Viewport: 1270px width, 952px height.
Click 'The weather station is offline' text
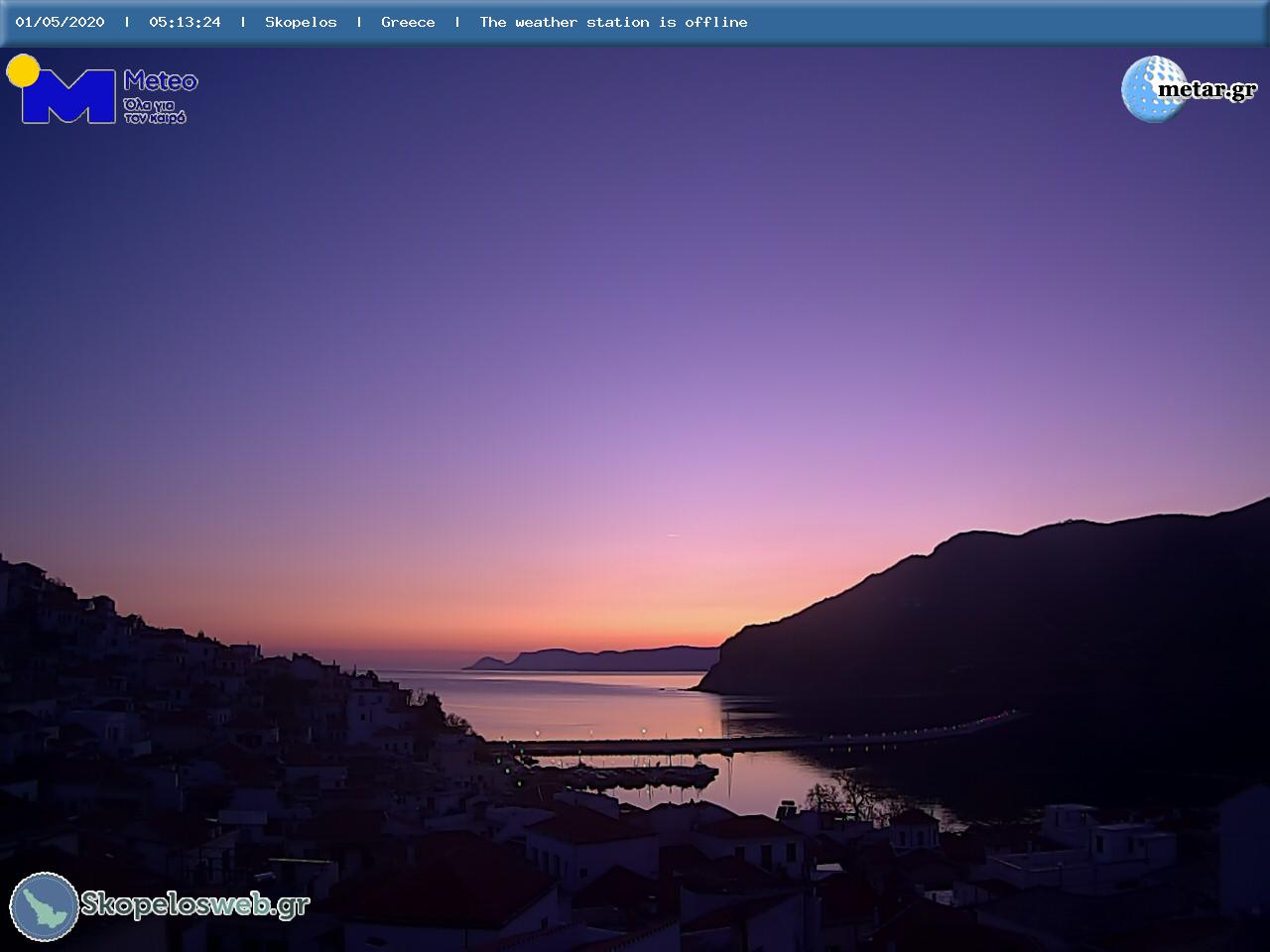coord(613,22)
